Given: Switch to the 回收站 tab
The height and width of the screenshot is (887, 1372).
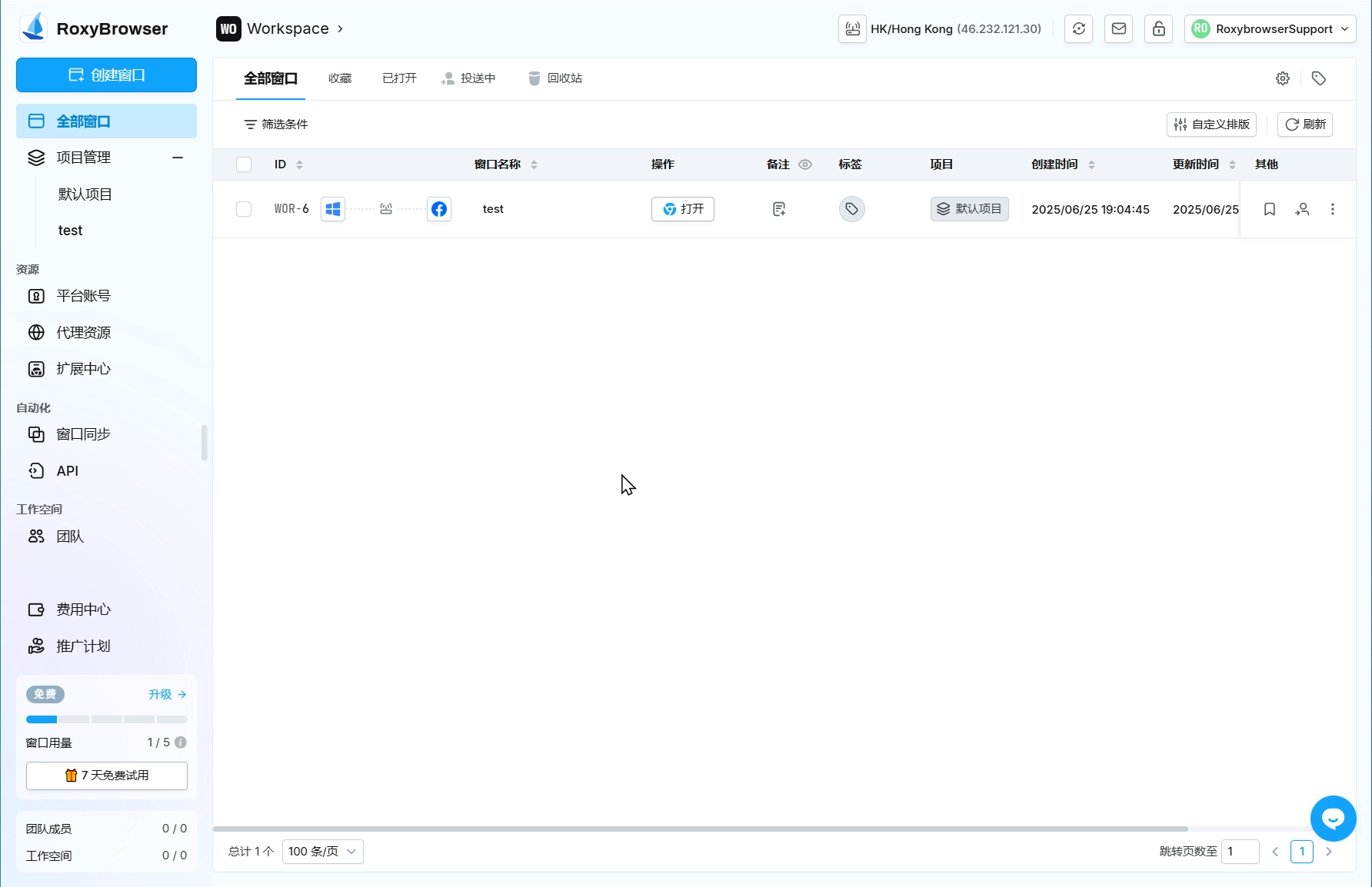Looking at the screenshot, I should (555, 78).
